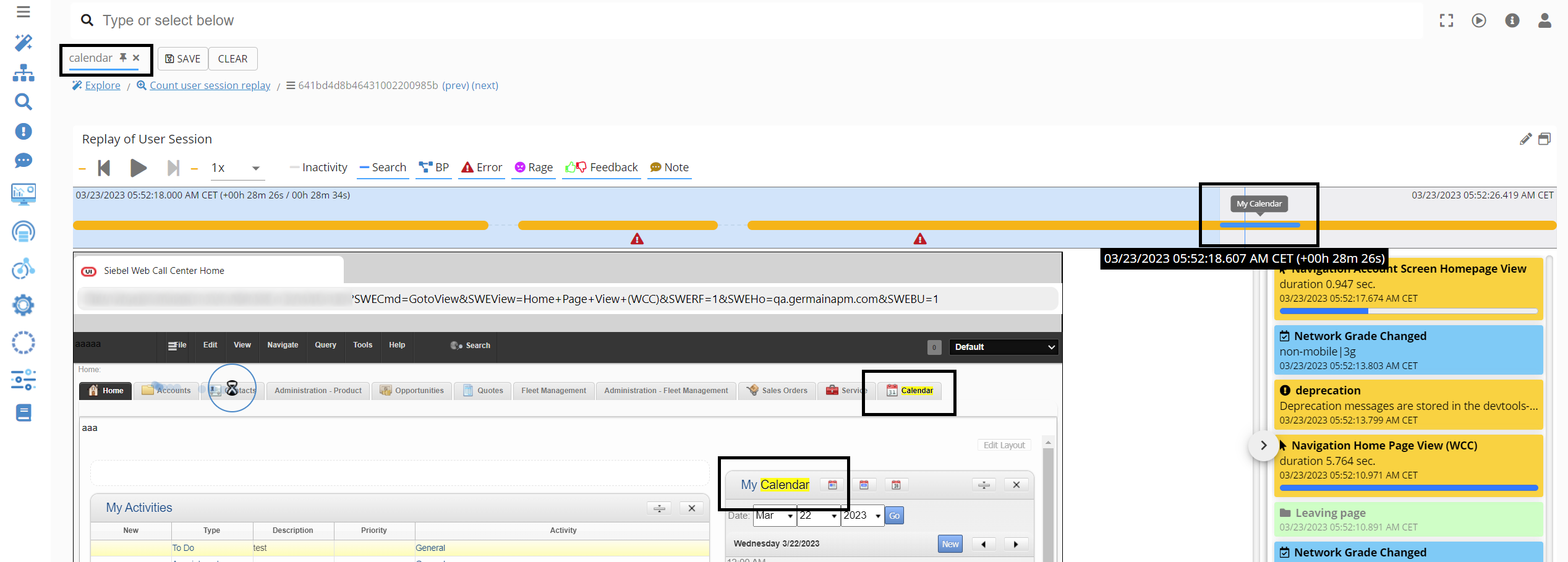Open the settings gear icon in left sidebar
This screenshot has height=562, width=1568.
tap(23, 305)
